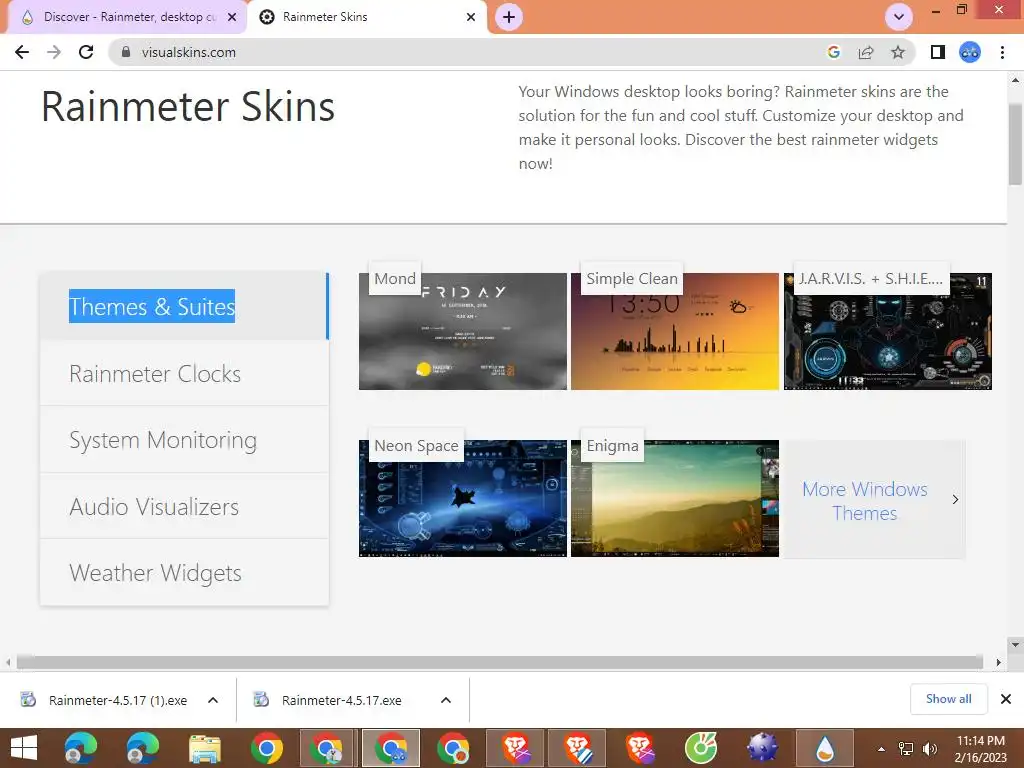Open the volume tray icon
This screenshot has width=1024, height=768.
tap(929, 749)
